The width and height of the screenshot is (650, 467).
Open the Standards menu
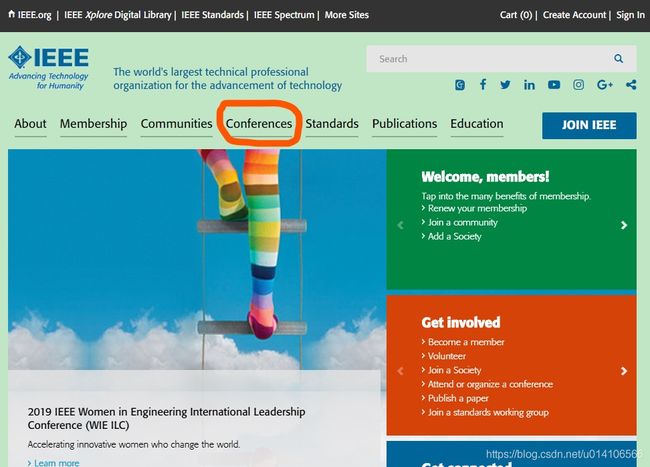point(332,124)
